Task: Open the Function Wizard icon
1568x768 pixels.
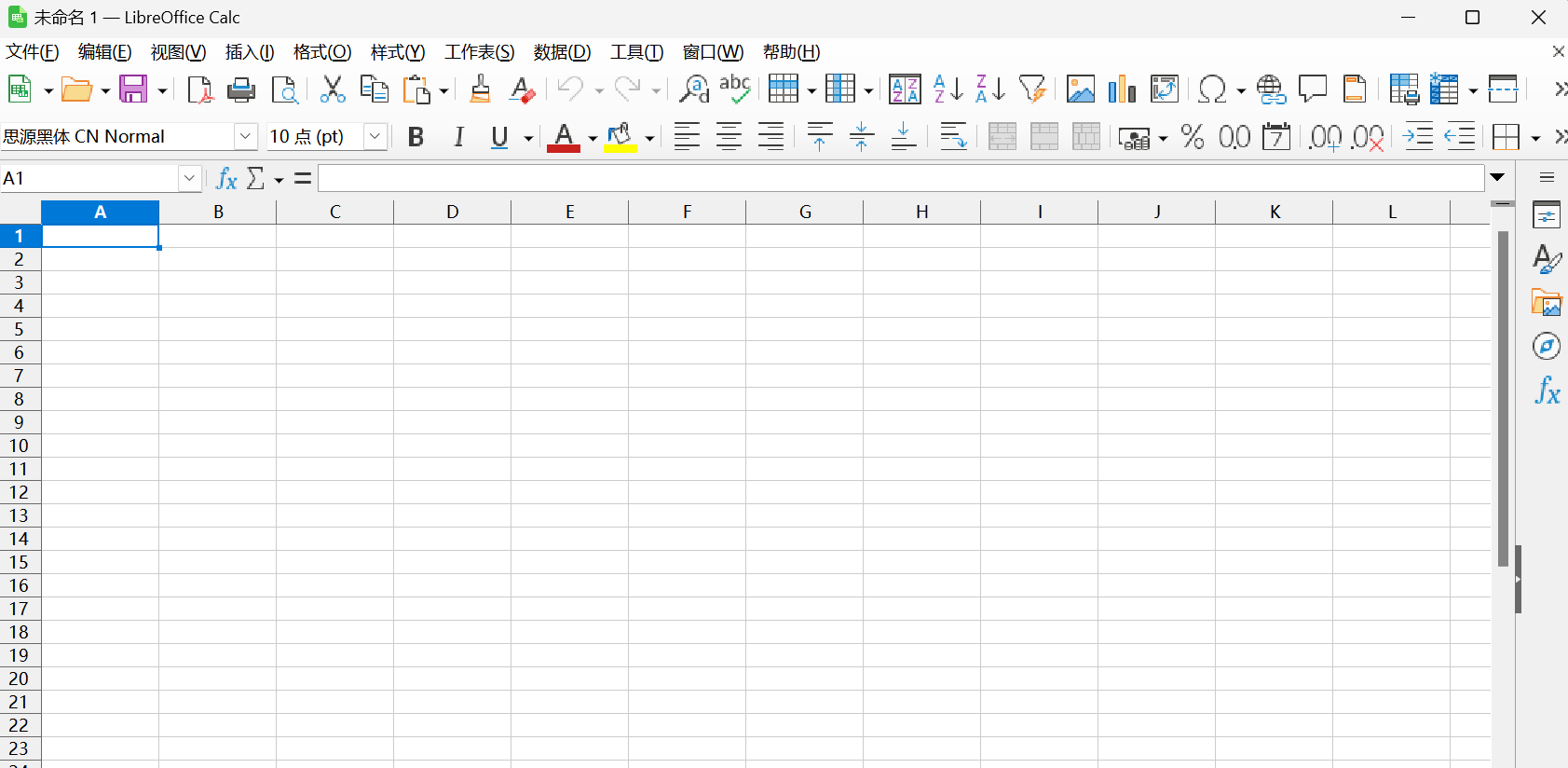Action: coord(226,178)
